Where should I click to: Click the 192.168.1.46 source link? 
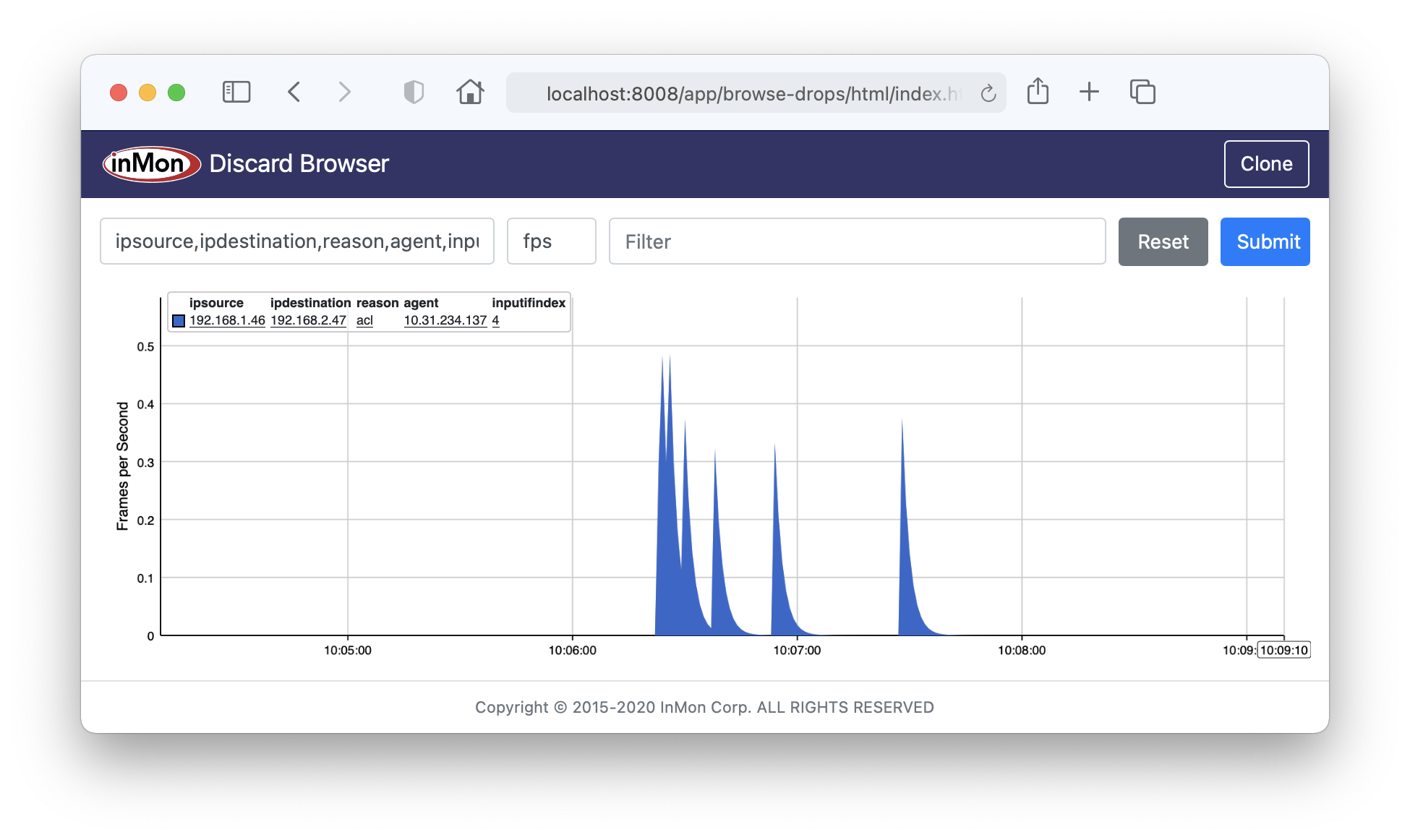(227, 320)
